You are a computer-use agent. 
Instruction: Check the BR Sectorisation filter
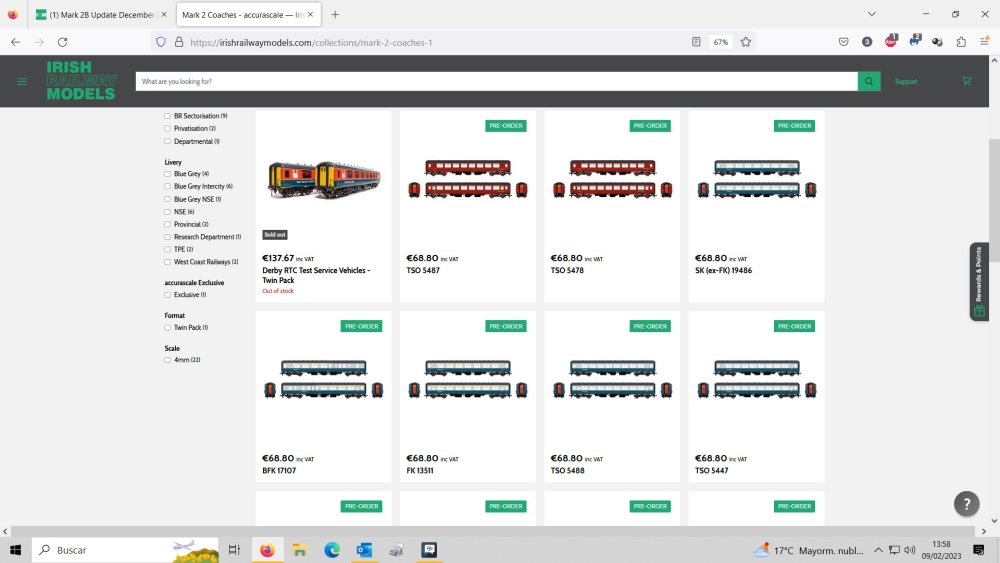167,116
